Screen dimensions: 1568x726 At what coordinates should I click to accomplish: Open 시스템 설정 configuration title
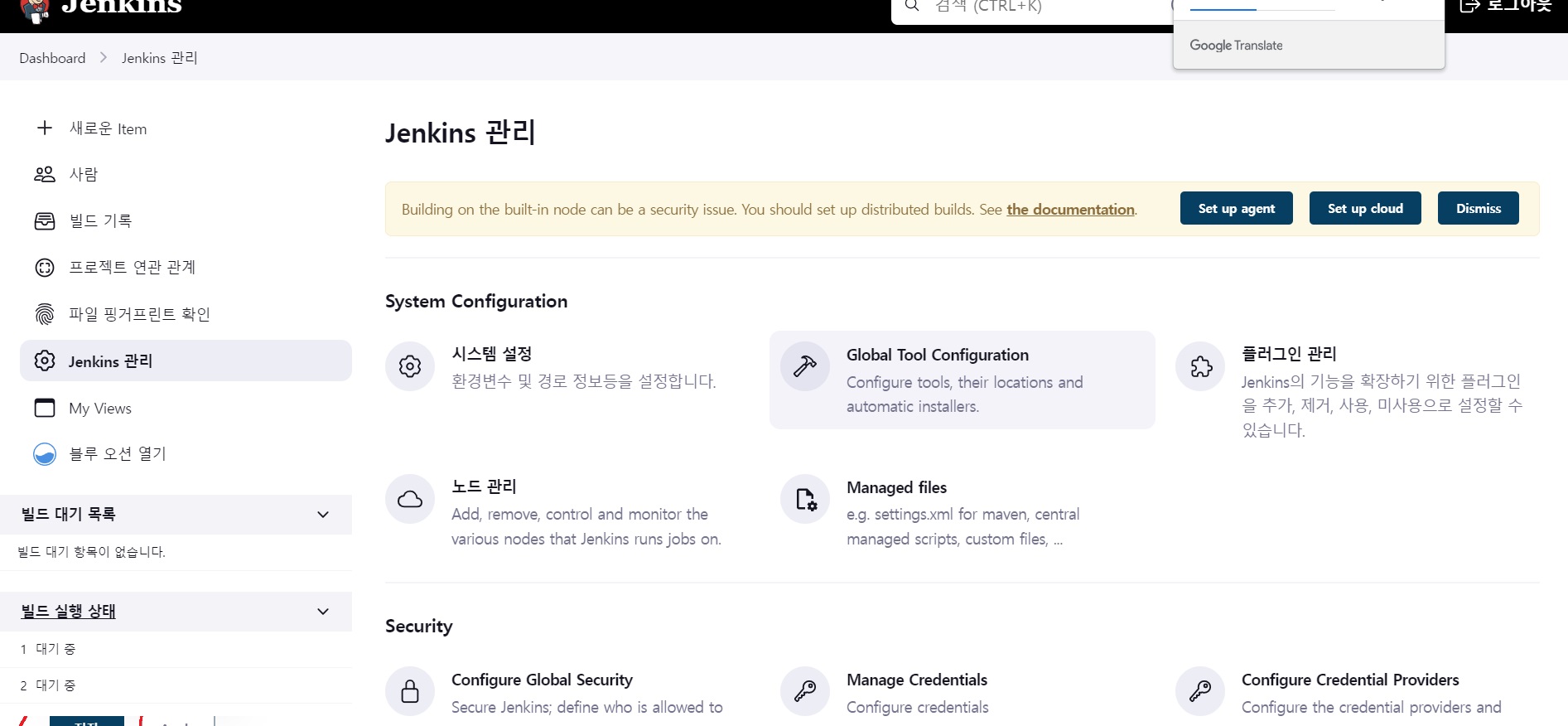491,354
